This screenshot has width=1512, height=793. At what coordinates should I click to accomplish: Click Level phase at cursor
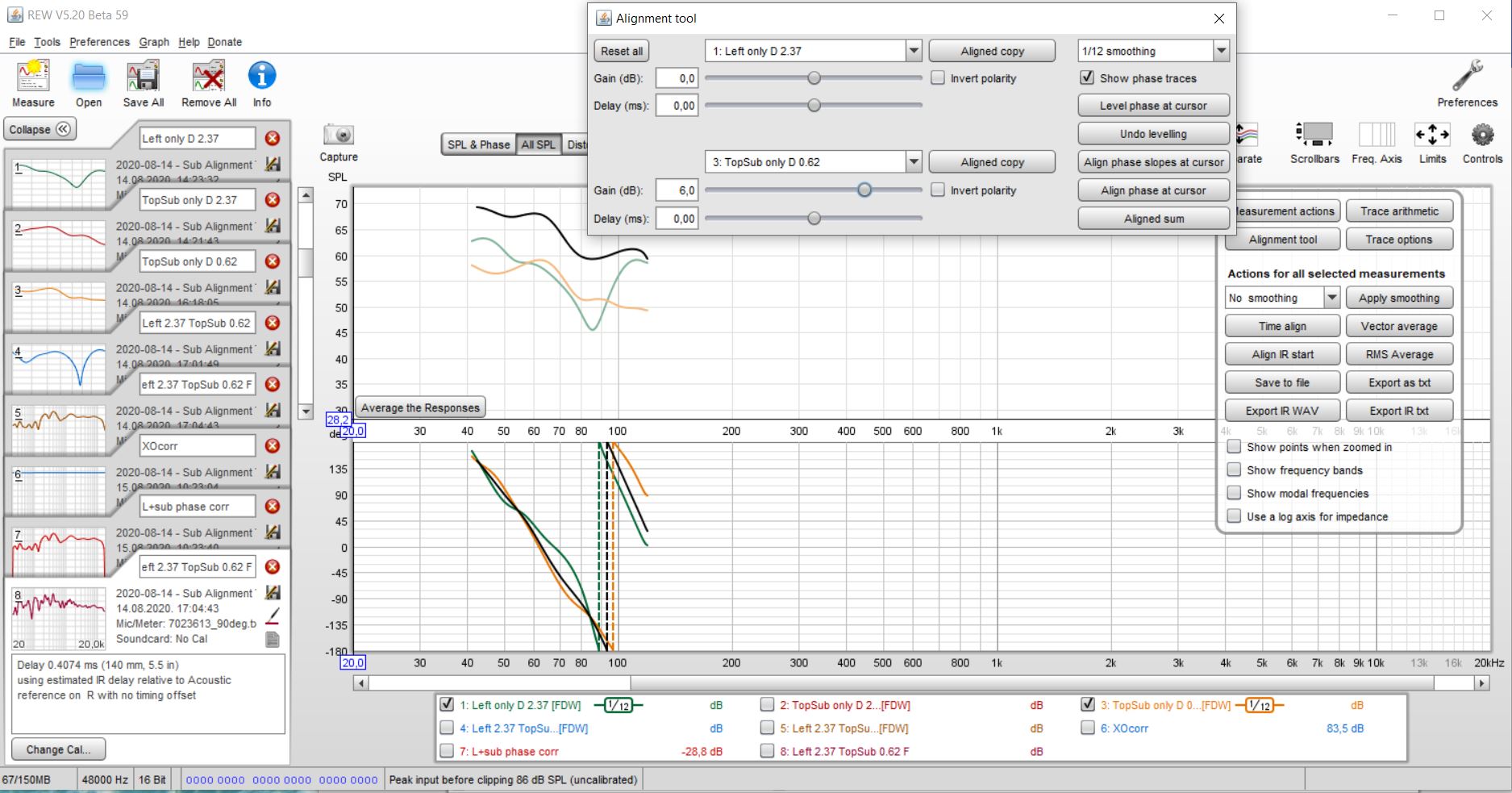(1153, 106)
